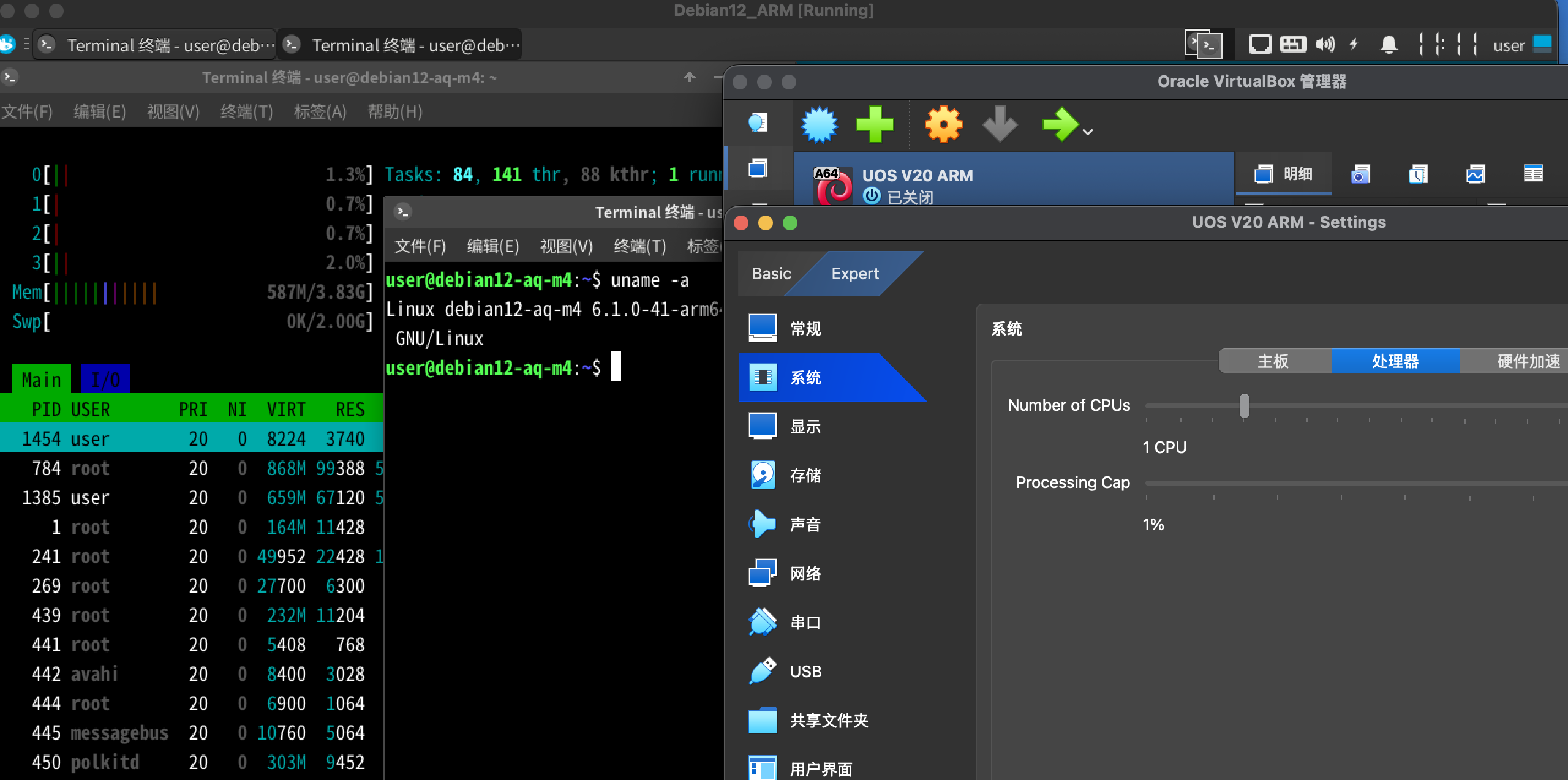Image resolution: width=1568 pixels, height=780 pixels.
Task: Switch to the 主板 motherboard tab
Action: pyautogui.click(x=1274, y=361)
